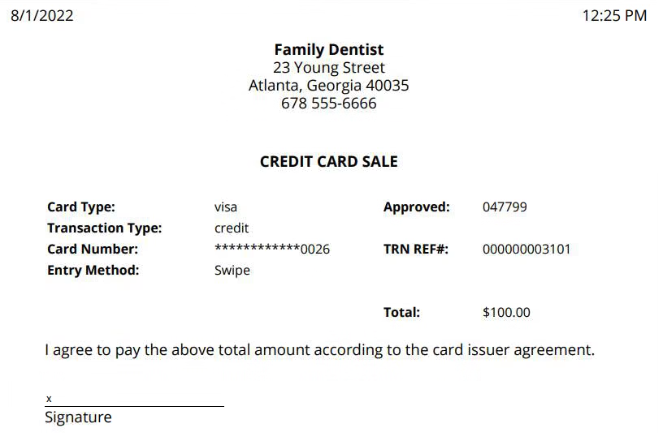Click the Signature caption text
Viewport: 659px width, 447px height.
(78, 417)
